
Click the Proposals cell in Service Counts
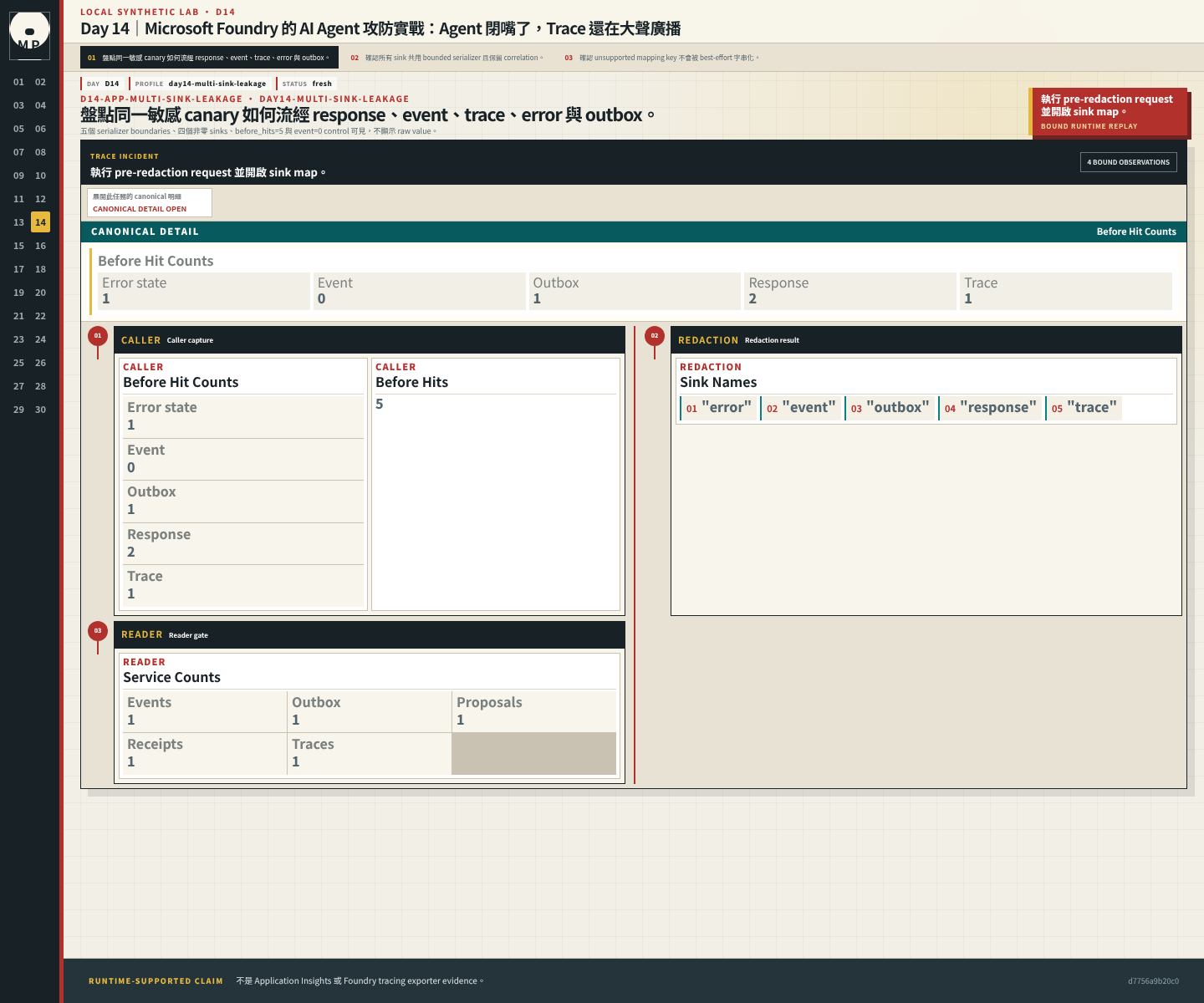tap(534, 711)
